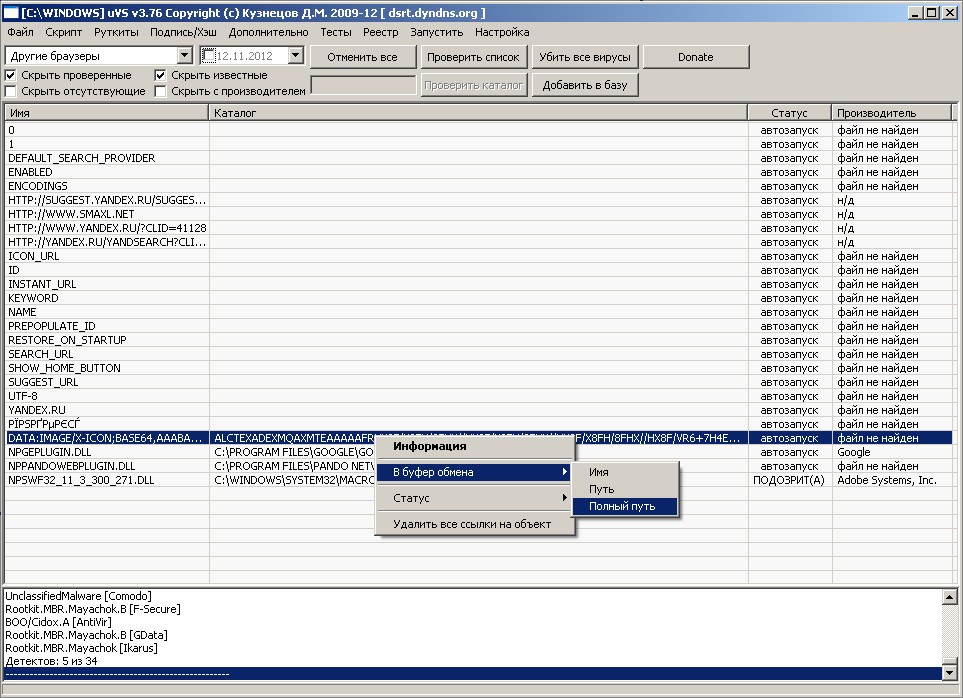Expand the "В буфер обмена" submenu
Screen dimensions: 963x698
pyautogui.click(x=475, y=472)
